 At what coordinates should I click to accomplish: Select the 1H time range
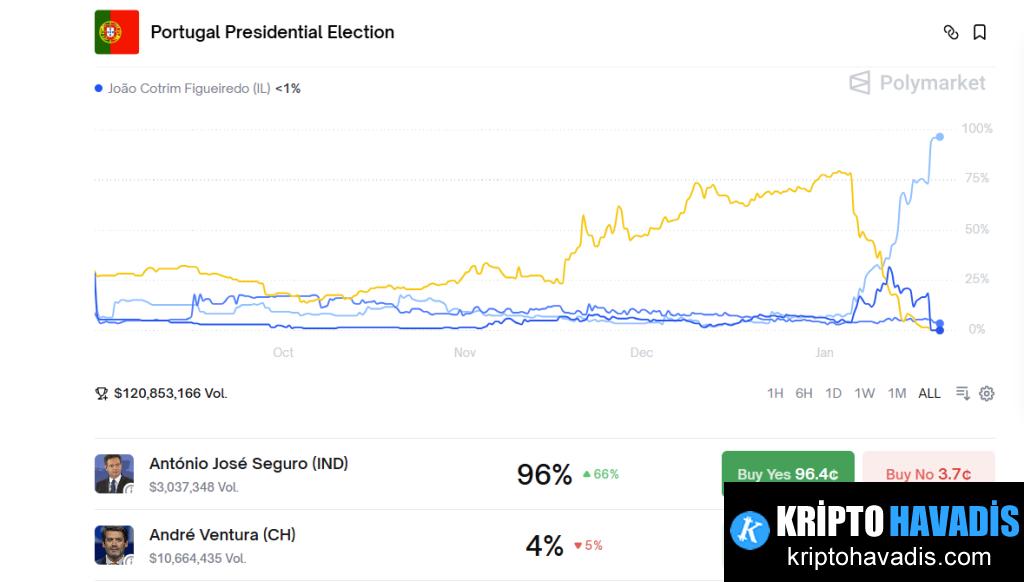(x=775, y=393)
